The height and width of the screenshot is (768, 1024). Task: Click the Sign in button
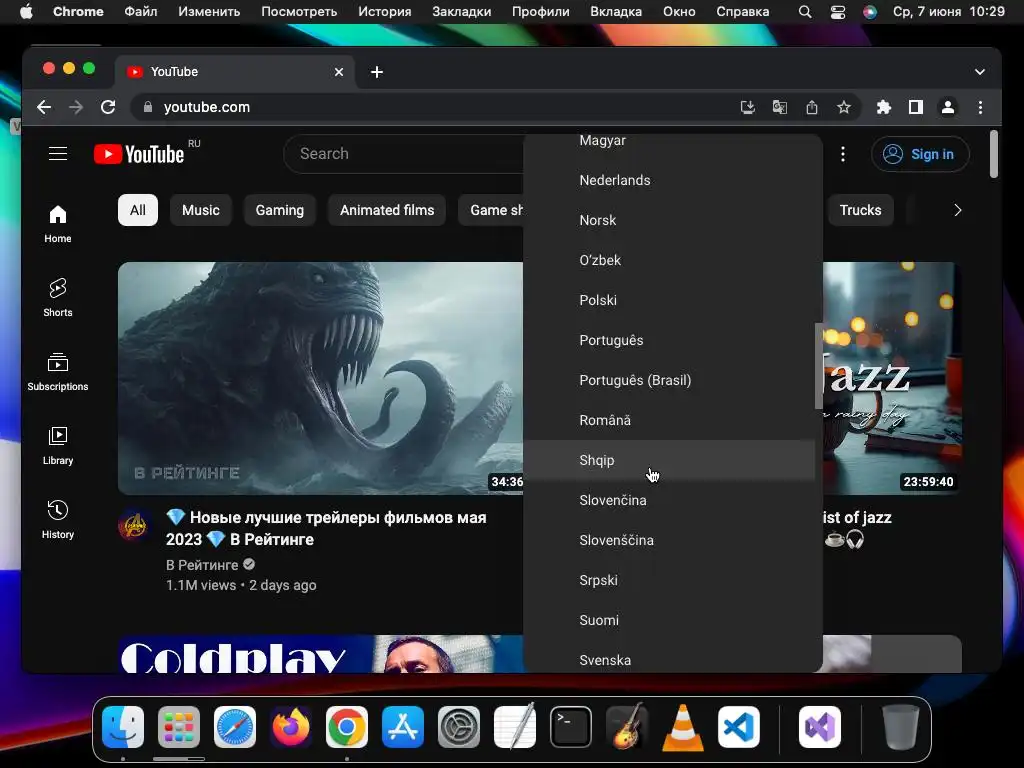920,154
